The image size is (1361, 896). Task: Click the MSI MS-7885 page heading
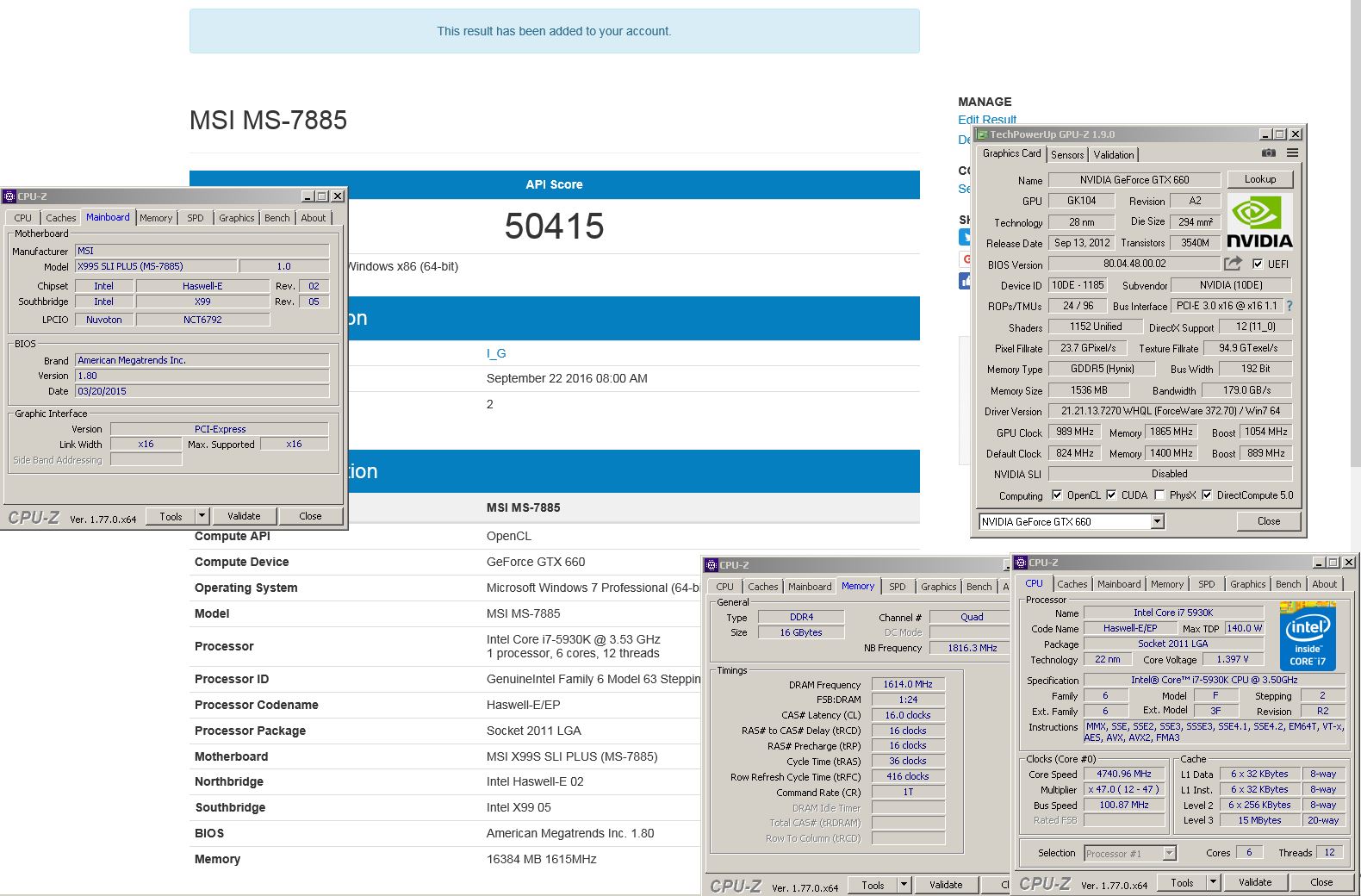pyautogui.click(x=268, y=120)
